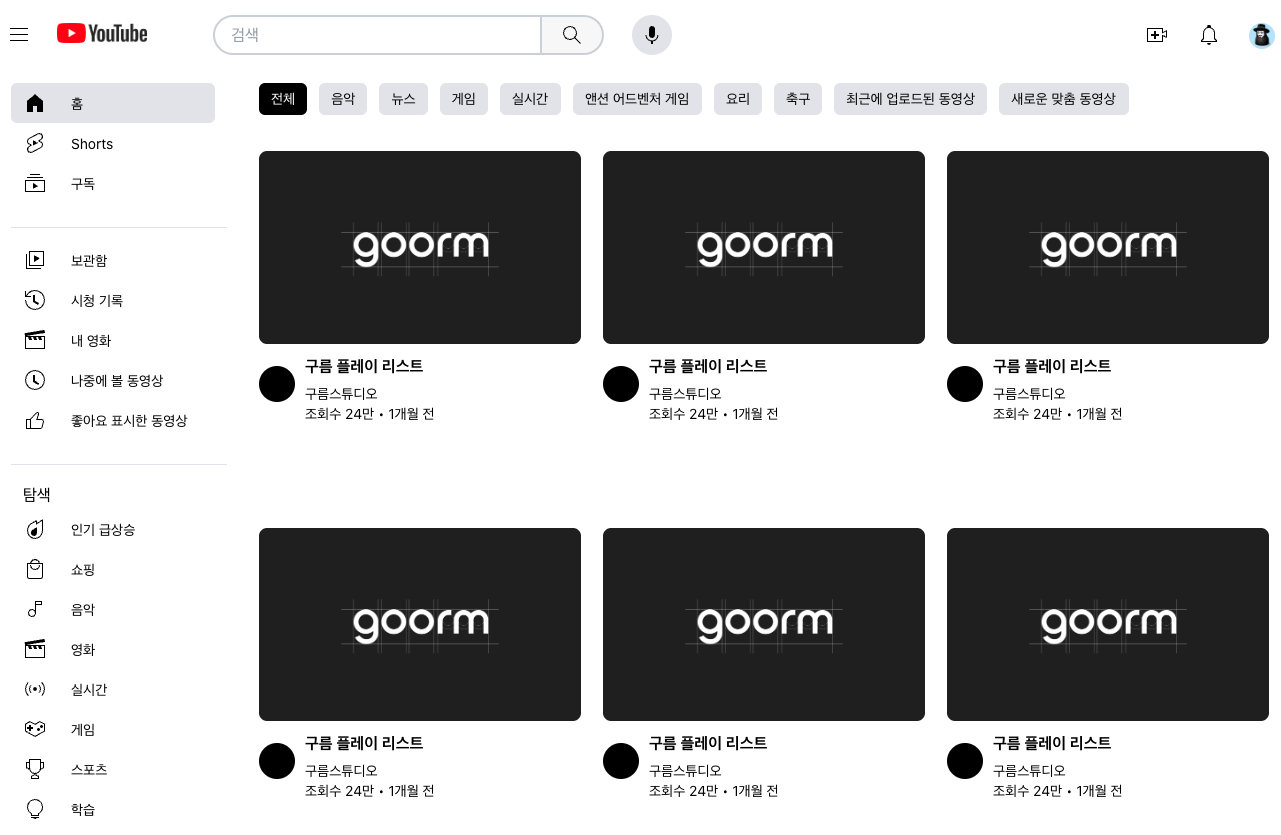
Task: Select the 뉴스 filter chip
Action: (404, 99)
